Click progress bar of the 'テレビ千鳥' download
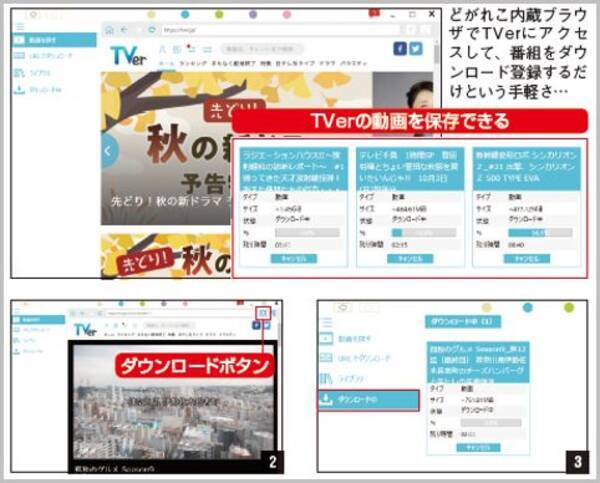 click(x=424, y=233)
